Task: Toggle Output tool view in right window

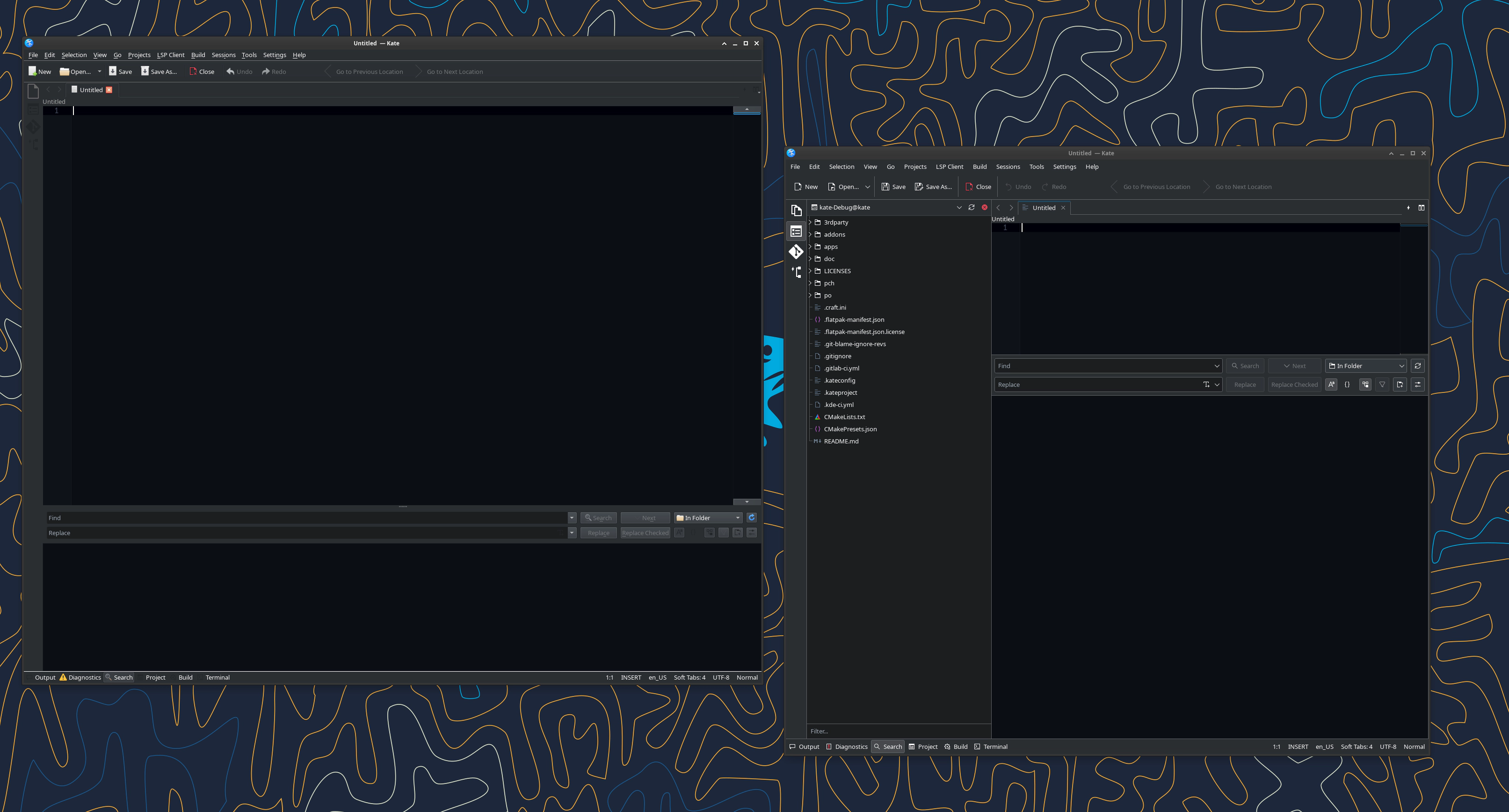Action: click(804, 747)
